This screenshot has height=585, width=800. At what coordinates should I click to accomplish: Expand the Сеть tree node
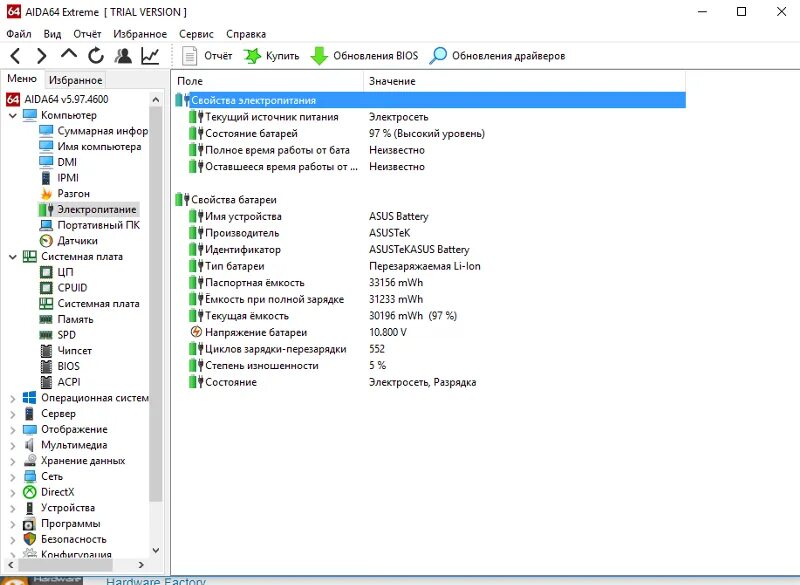point(13,477)
